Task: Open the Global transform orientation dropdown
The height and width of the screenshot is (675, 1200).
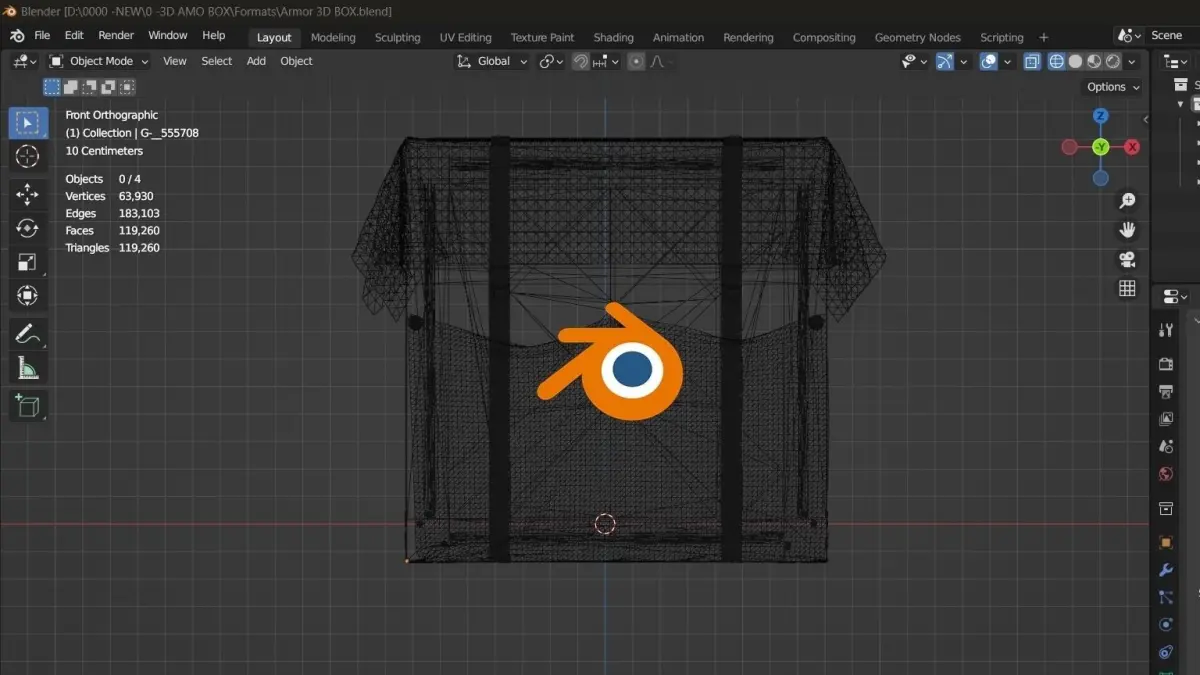Action: coord(491,61)
